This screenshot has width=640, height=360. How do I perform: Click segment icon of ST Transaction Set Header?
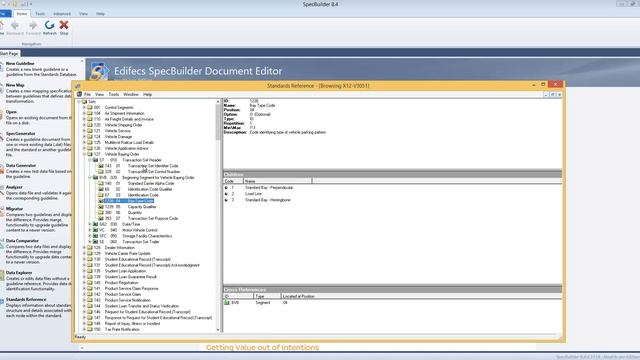(x=95, y=160)
